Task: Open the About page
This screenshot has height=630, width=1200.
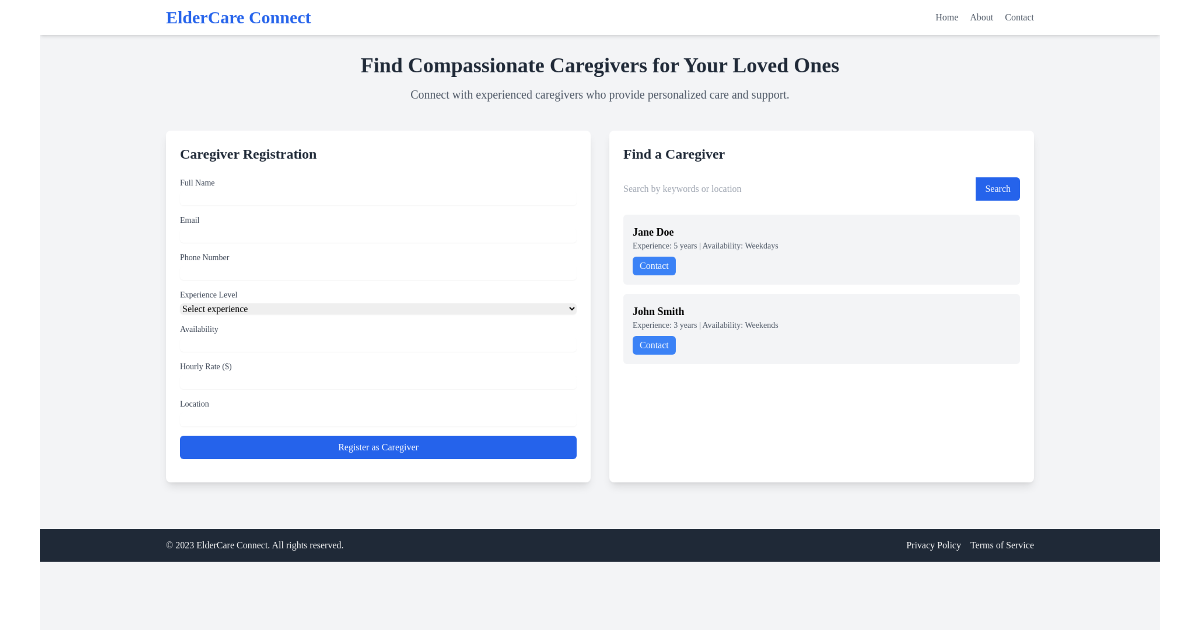Action: pyautogui.click(x=981, y=17)
